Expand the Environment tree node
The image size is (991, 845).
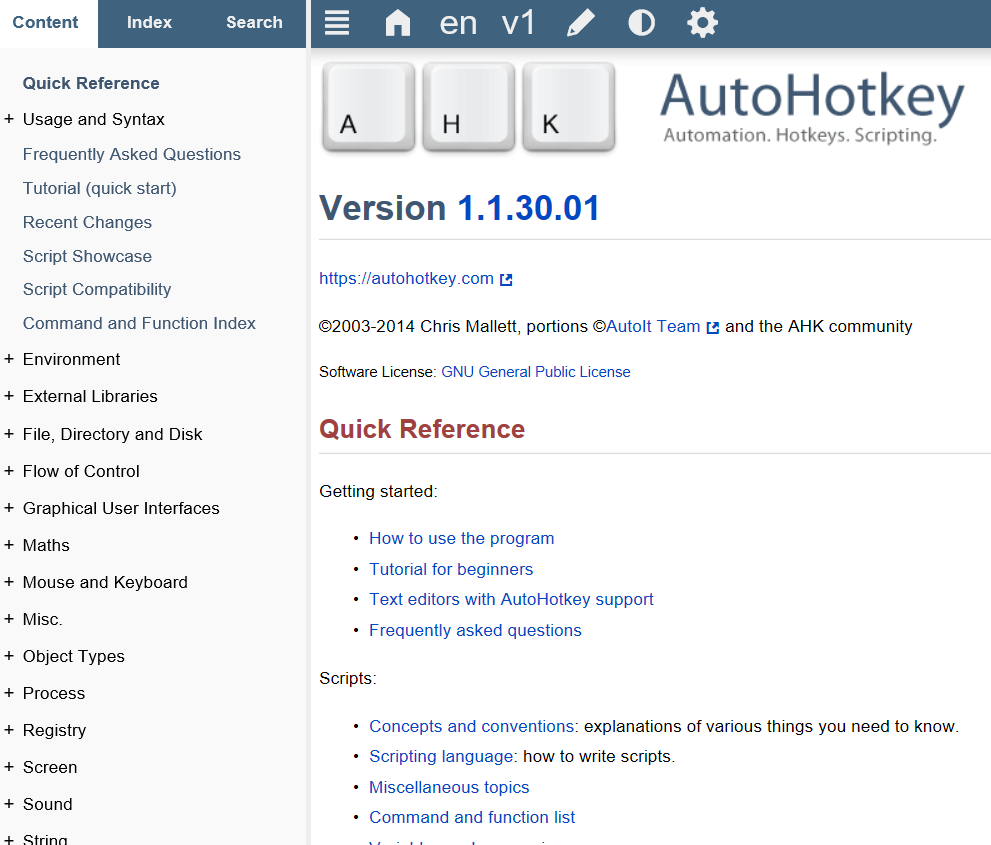pos(9,359)
